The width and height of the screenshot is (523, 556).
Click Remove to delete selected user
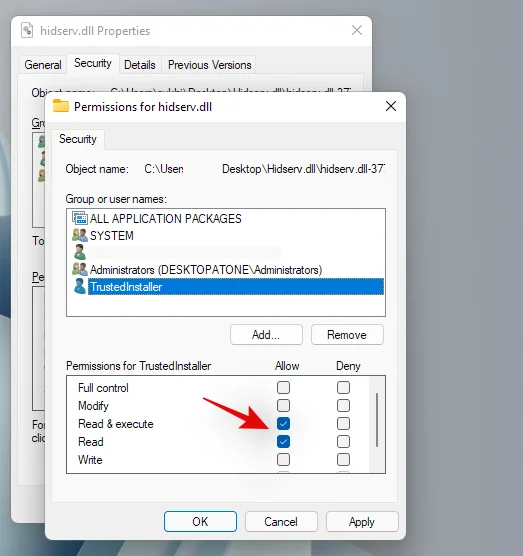tap(347, 335)
